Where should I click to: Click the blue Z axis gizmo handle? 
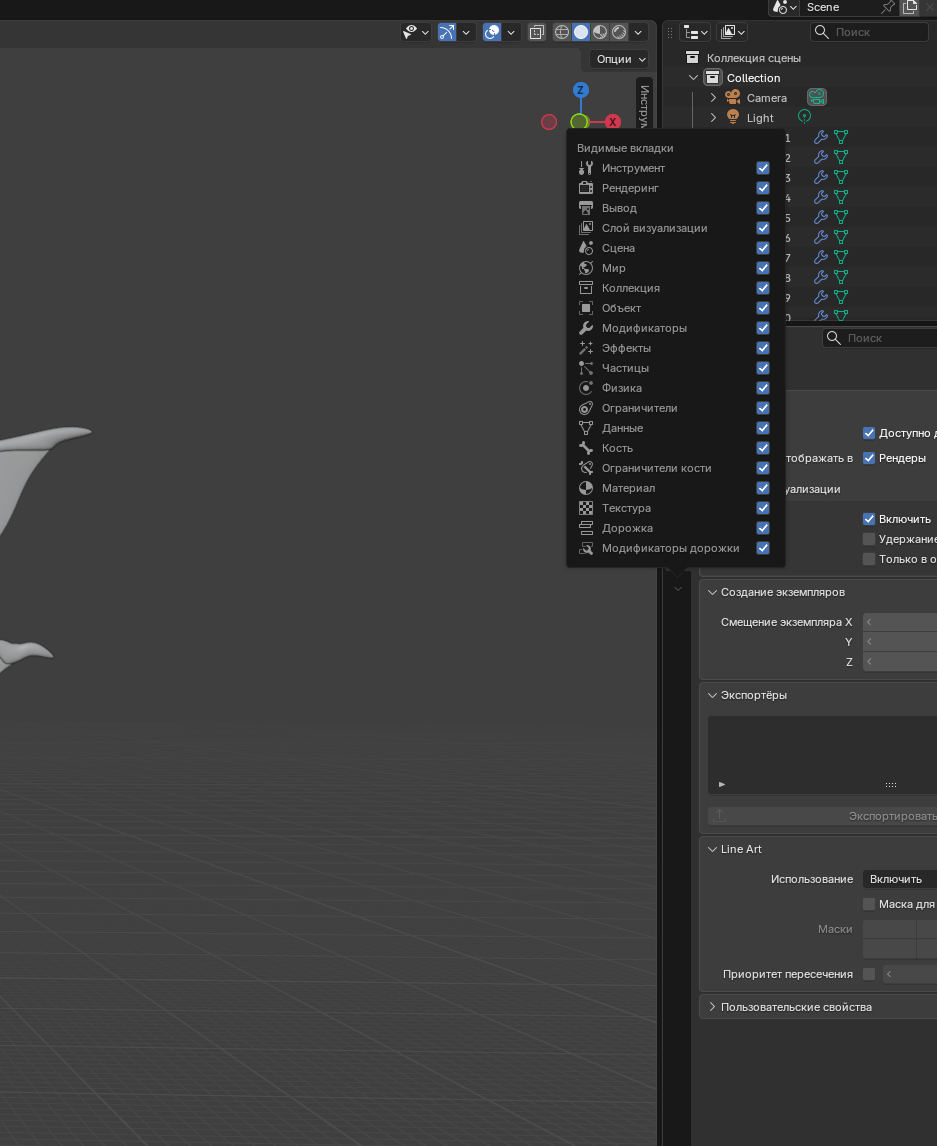point(580,90)
